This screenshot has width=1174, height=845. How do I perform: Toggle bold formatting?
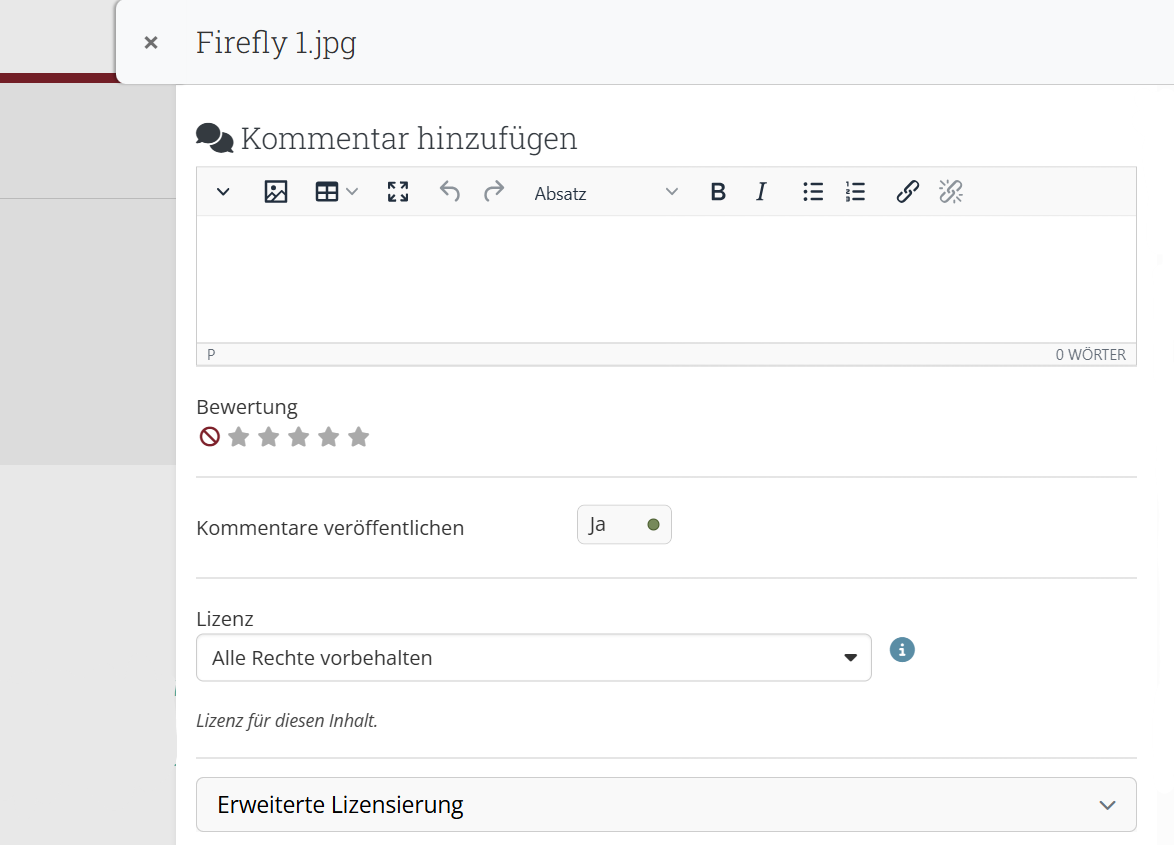[718, 192]
